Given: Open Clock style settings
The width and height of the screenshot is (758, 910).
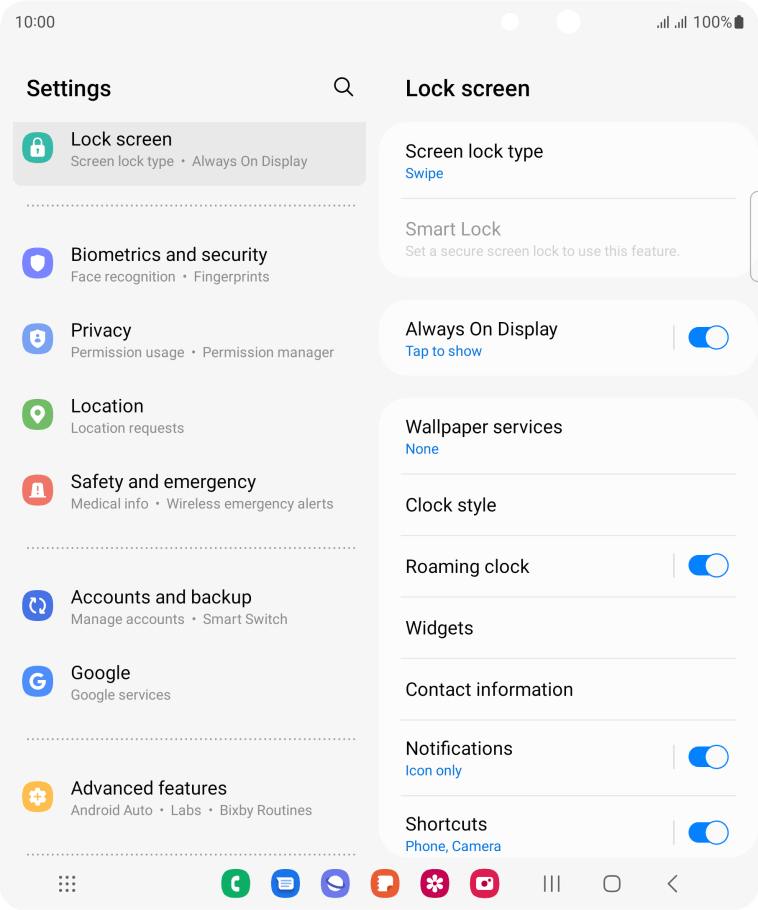Looking at the screenshot, I should [x=568, y=505].
